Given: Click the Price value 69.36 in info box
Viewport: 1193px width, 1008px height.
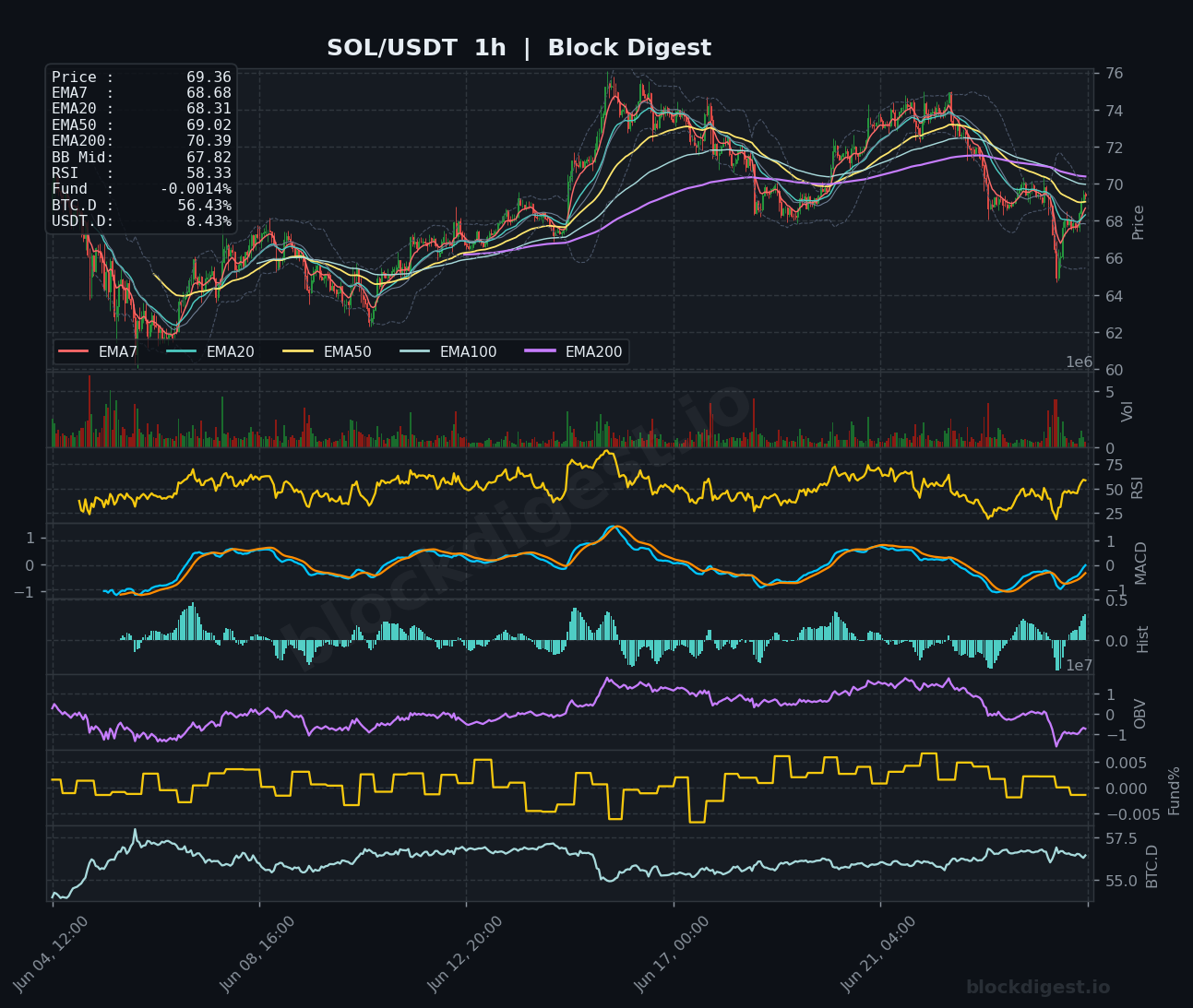Looking at the screenshot, I should coord(209,77).
